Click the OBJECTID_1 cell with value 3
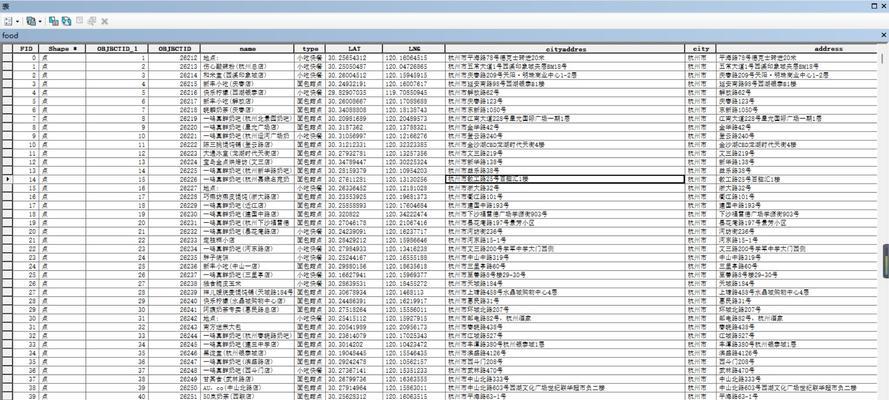The height and width of the screenshot is (400, 889). (117, 75)
